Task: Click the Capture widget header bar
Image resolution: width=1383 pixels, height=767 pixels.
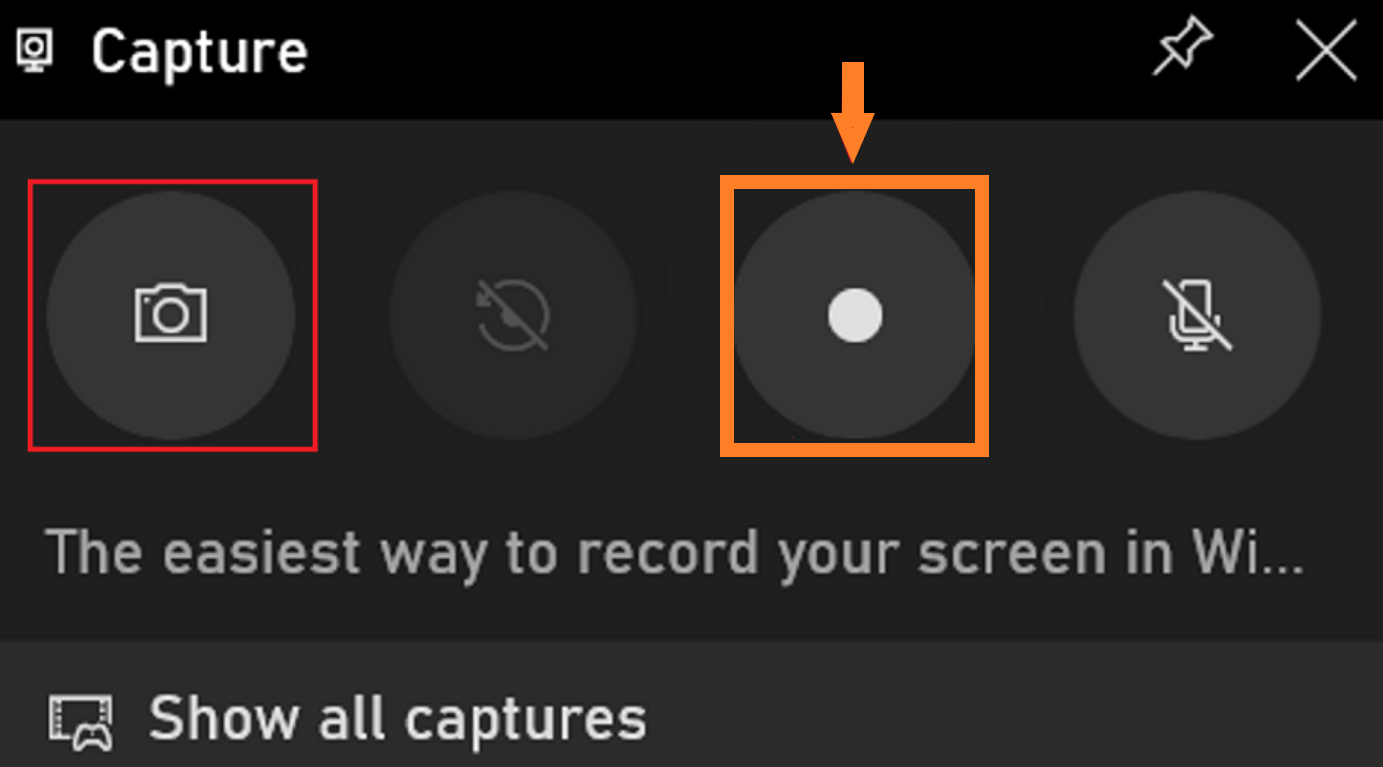Action: coord(691,50)
